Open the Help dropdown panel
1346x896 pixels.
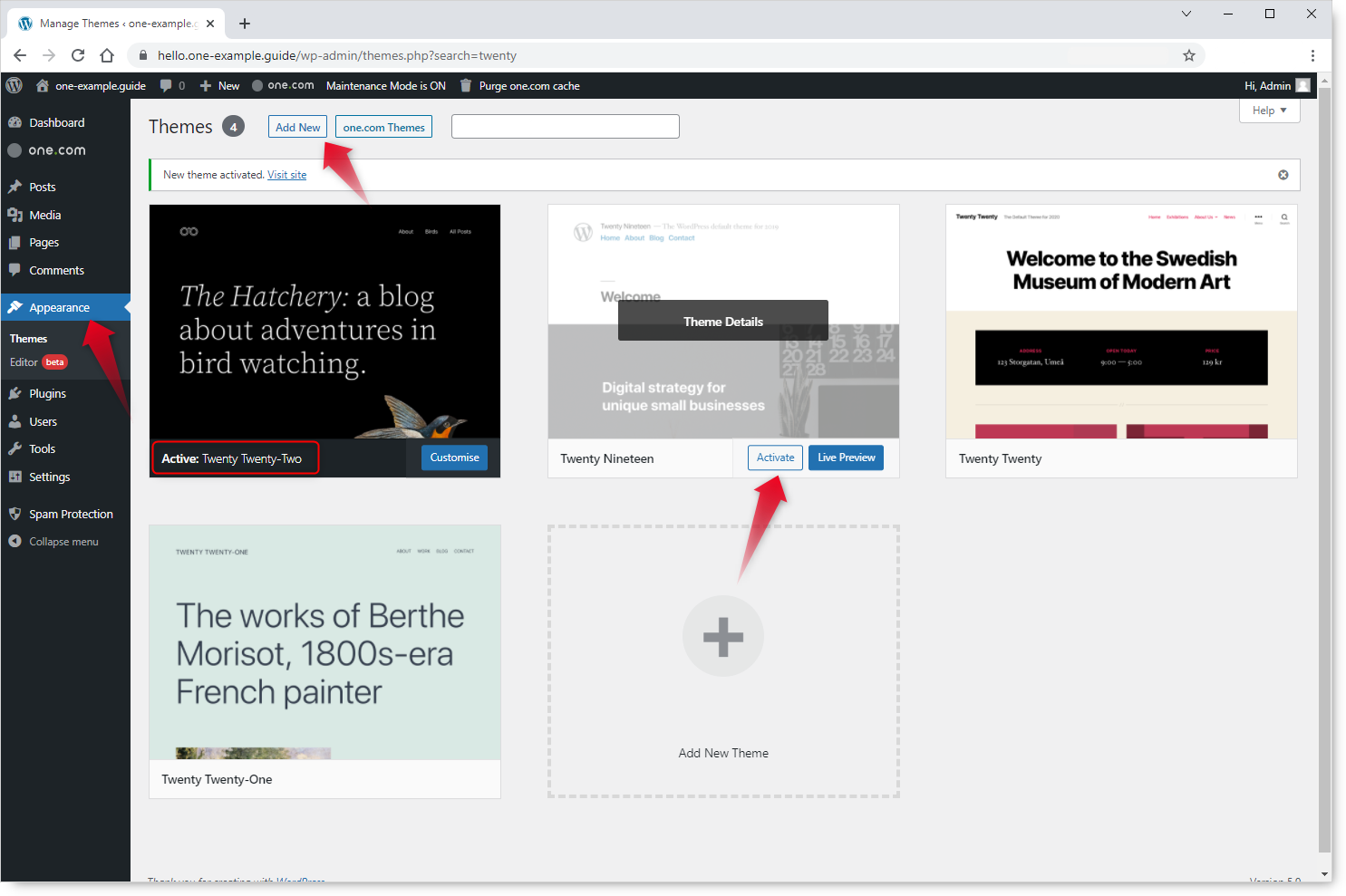click(1269, 110)
